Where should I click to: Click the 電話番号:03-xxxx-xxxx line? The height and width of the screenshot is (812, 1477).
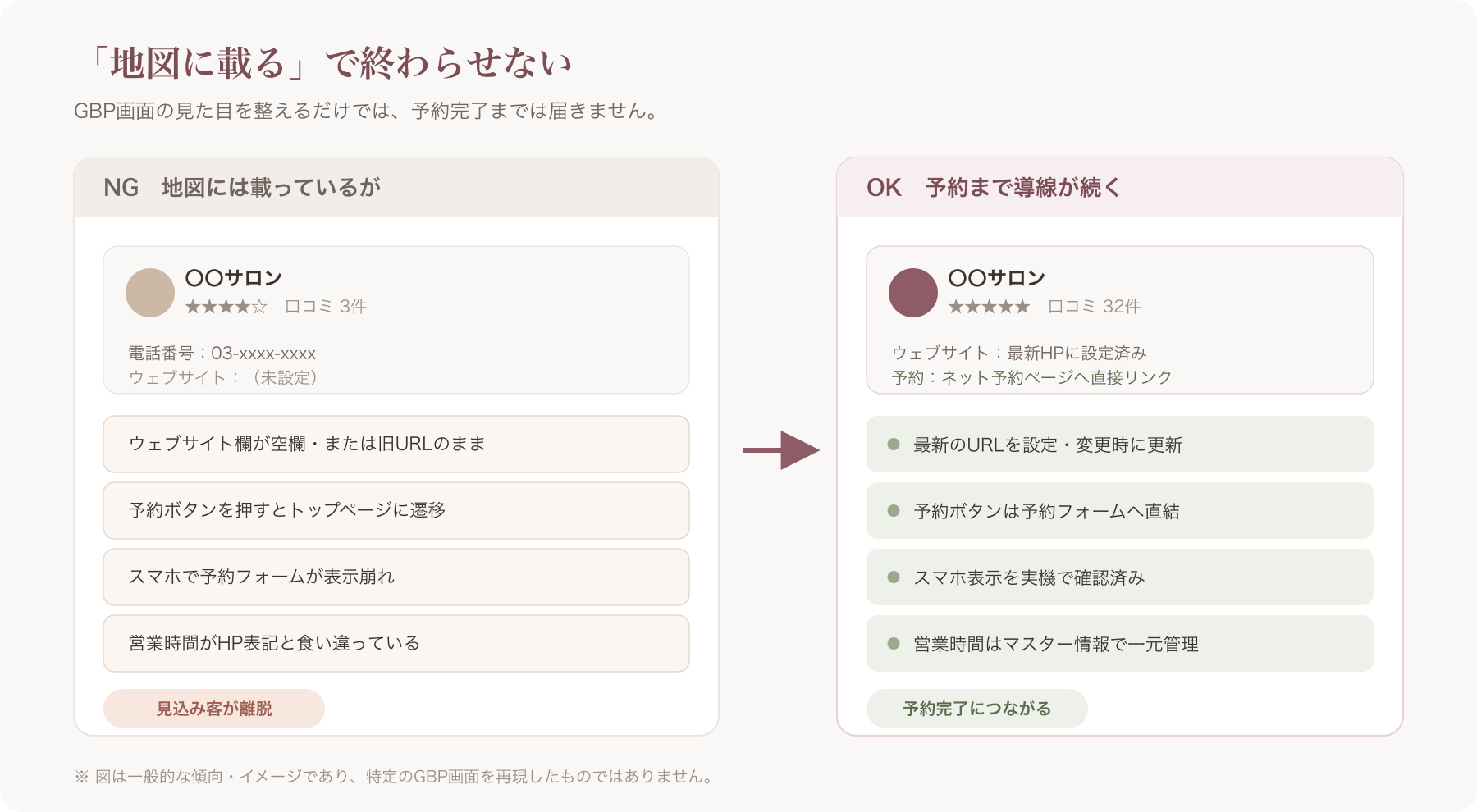222,354
